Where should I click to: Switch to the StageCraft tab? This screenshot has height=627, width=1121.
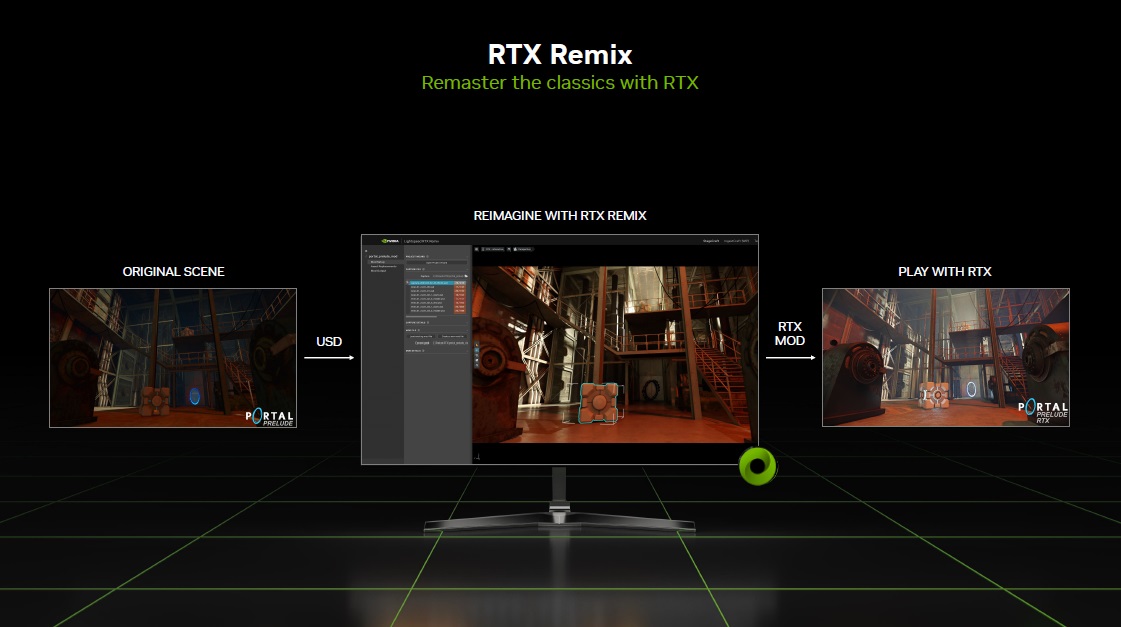[x=712, y=240]
